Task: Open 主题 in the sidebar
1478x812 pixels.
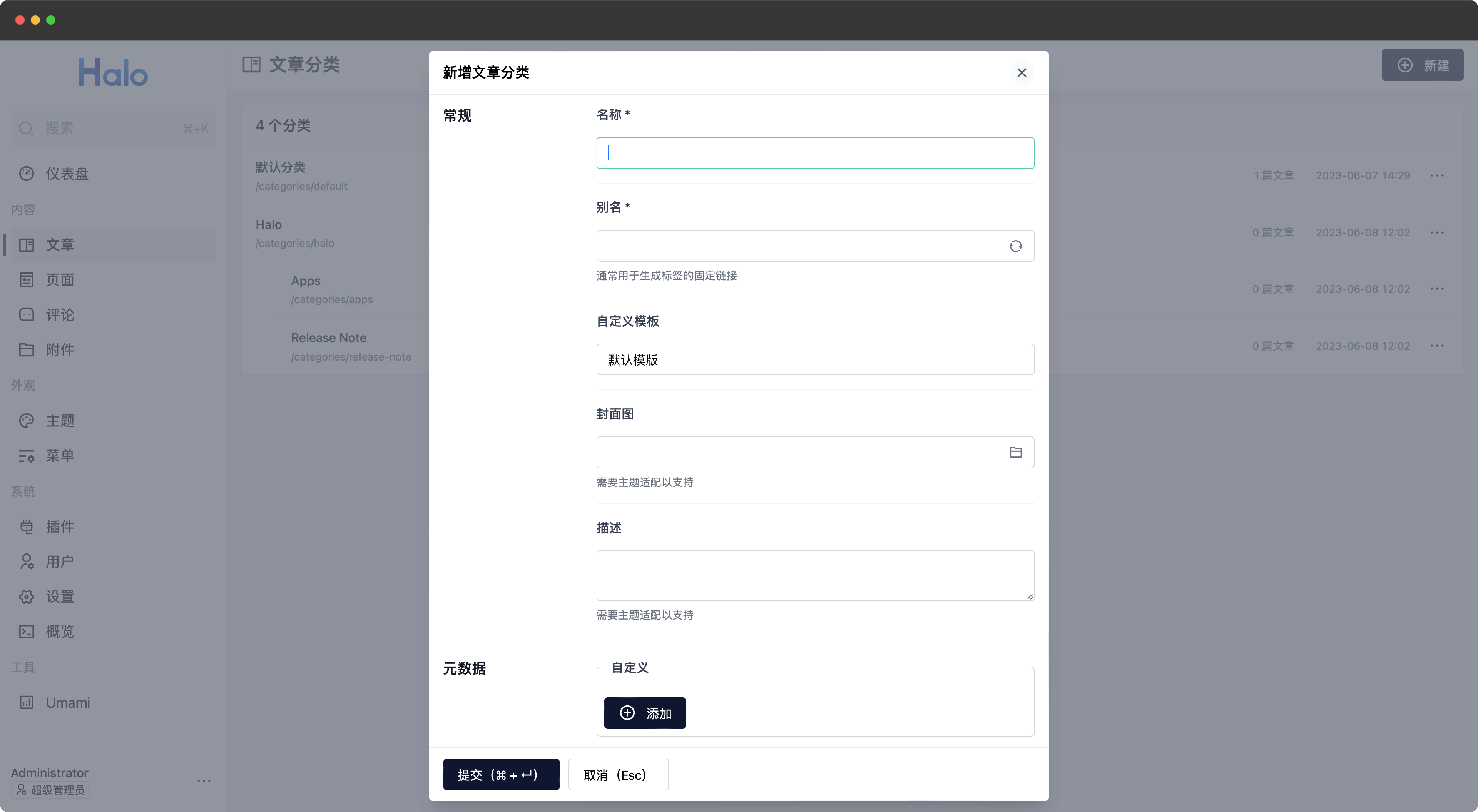Action: tap(113, 421)
